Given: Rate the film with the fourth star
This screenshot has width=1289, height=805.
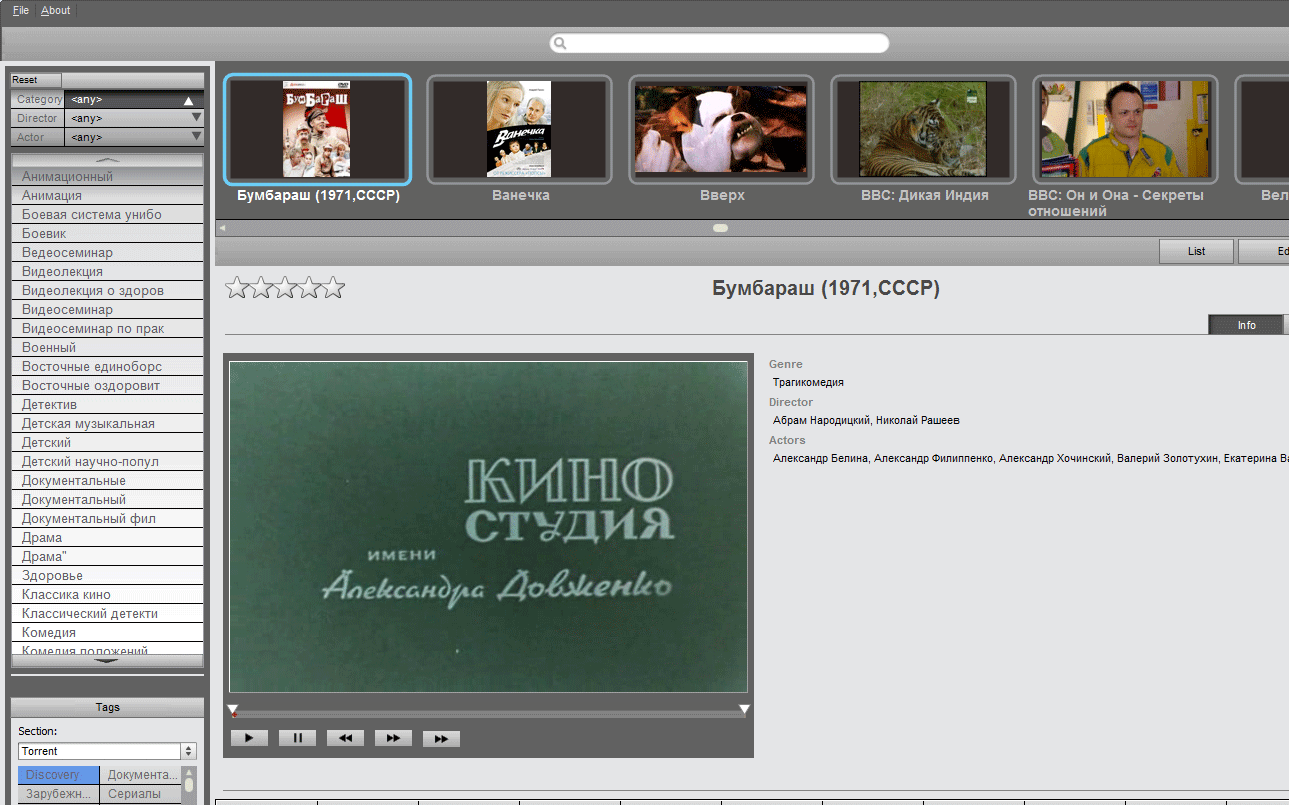Looking at the screenshot, I should point(309,288).
